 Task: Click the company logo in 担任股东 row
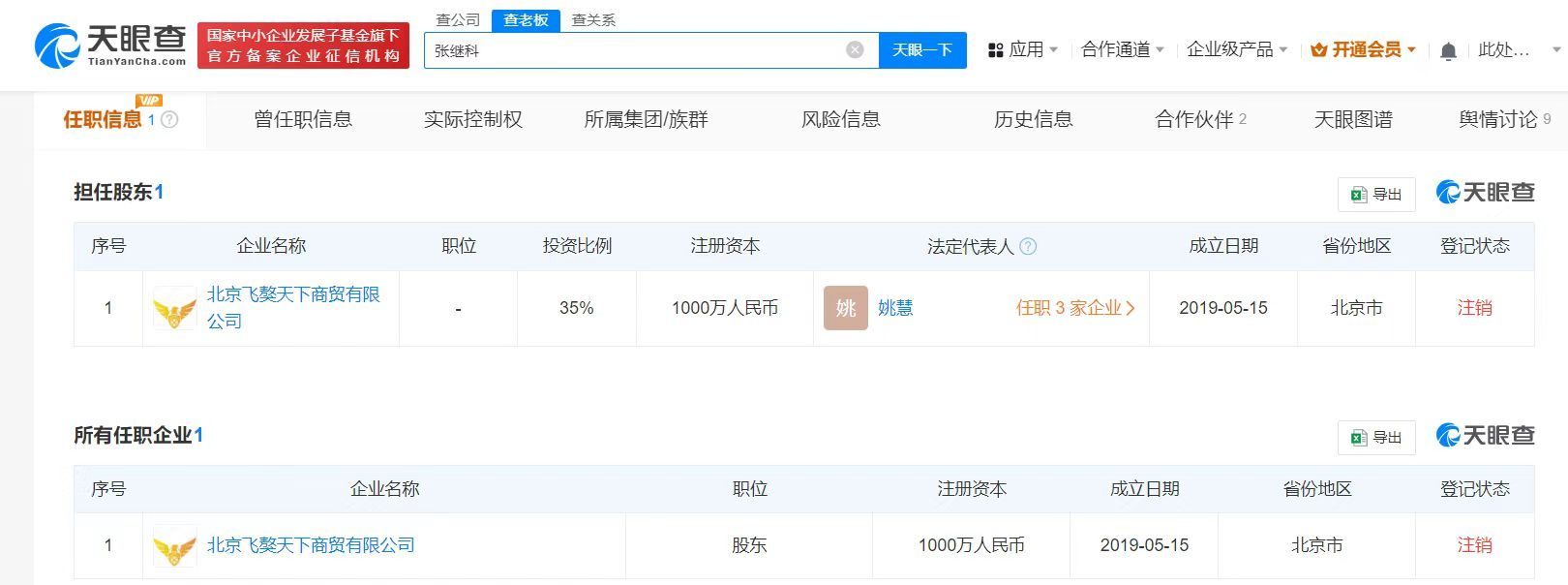[x=175, y=308]
